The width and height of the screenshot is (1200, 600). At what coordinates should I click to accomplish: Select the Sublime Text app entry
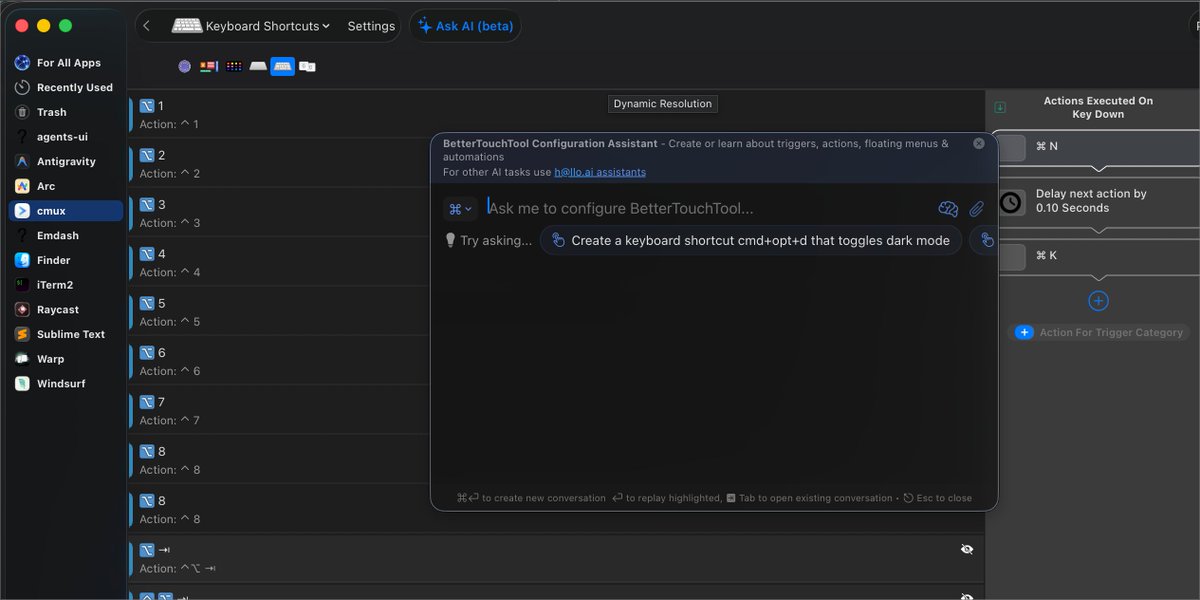[66, 334]
